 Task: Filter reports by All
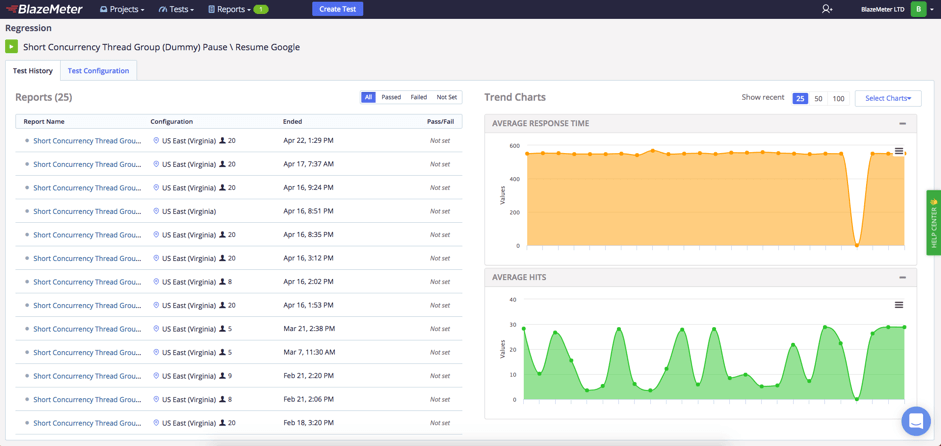click(x=368, y=97)
